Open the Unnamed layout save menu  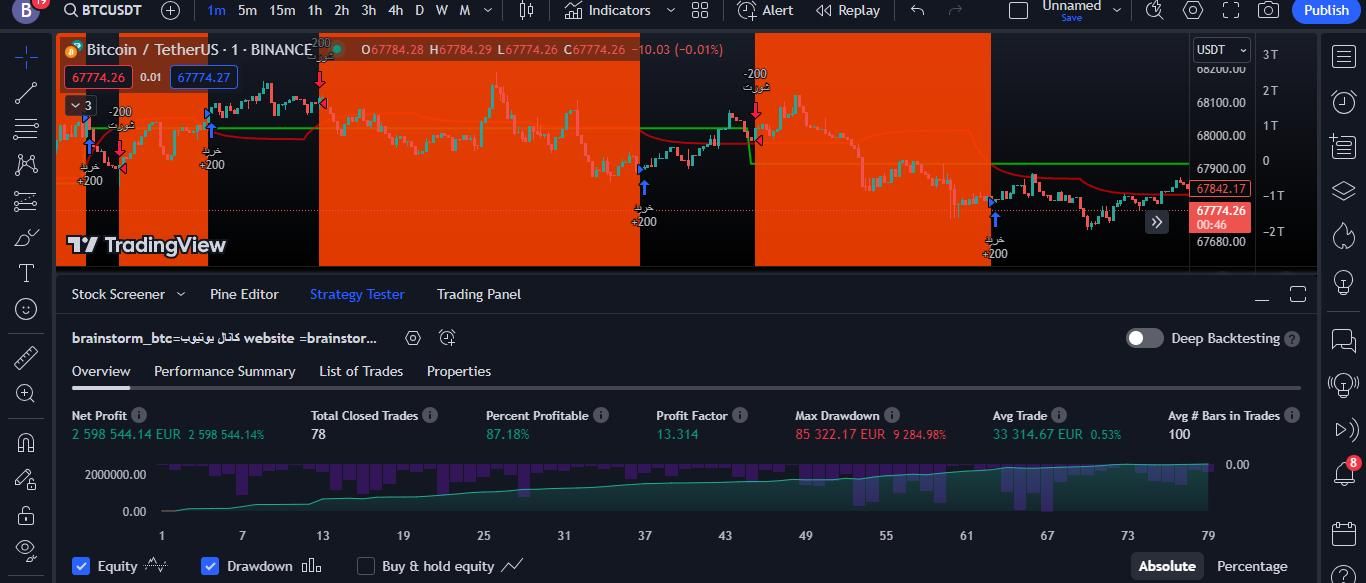[x=1071, y=10]
